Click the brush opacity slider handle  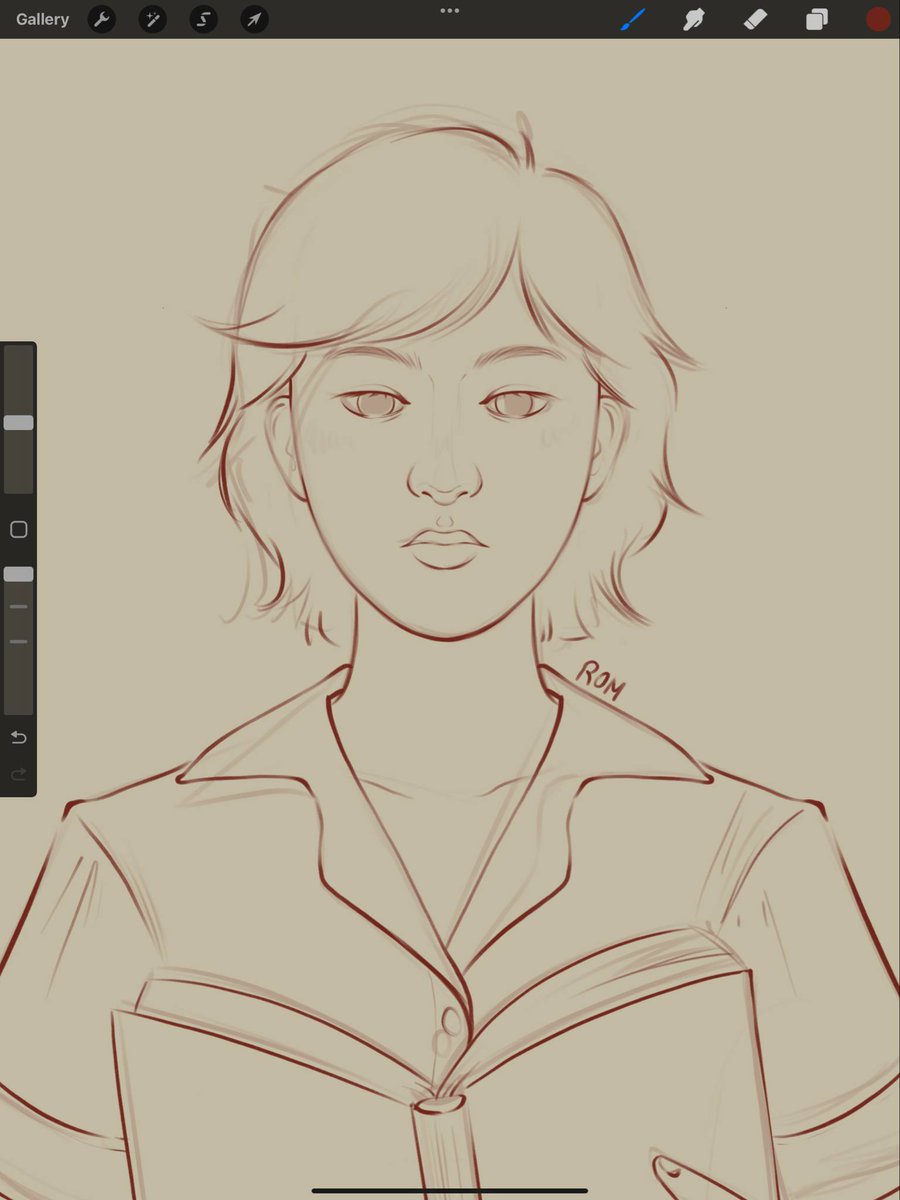coord(18,574)
